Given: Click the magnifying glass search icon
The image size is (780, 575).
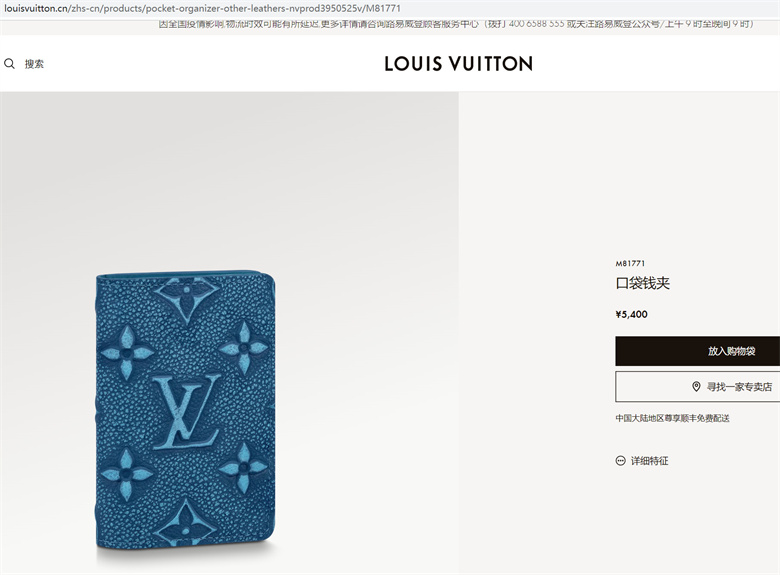Looking at the screenshot, I should pos(9,64).
